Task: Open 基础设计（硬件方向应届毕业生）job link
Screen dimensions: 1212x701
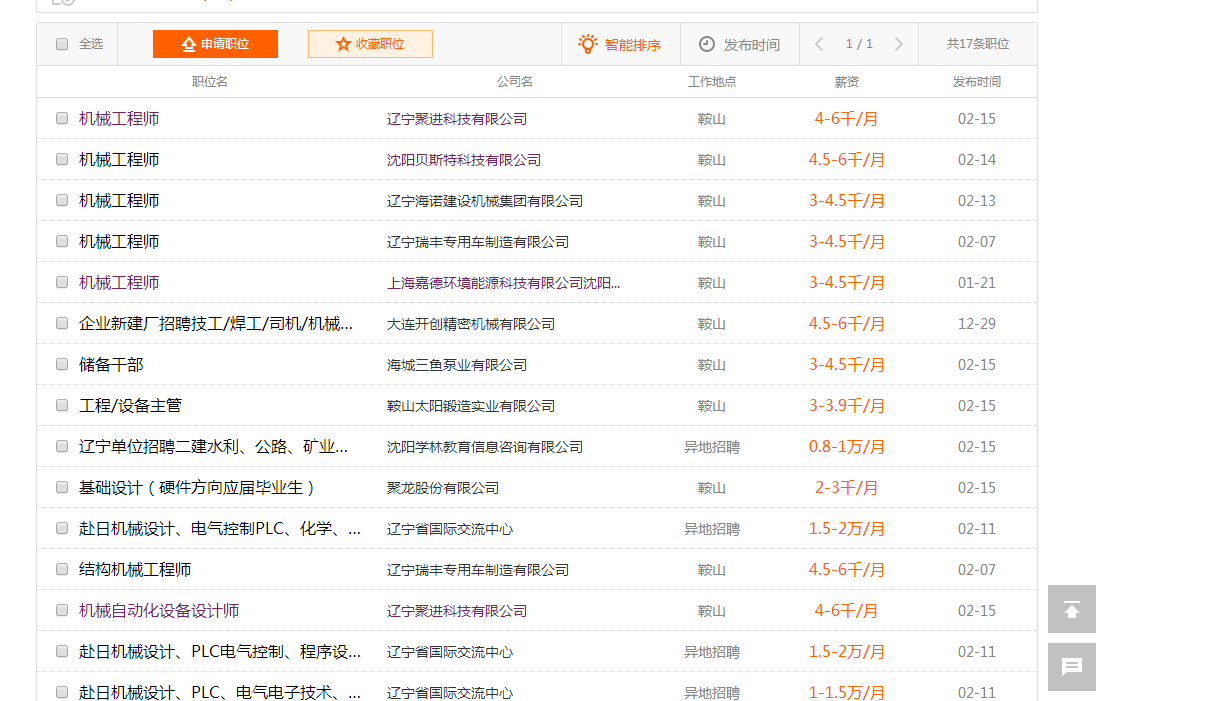Action: pyautogui.click(x=198, y=488)
